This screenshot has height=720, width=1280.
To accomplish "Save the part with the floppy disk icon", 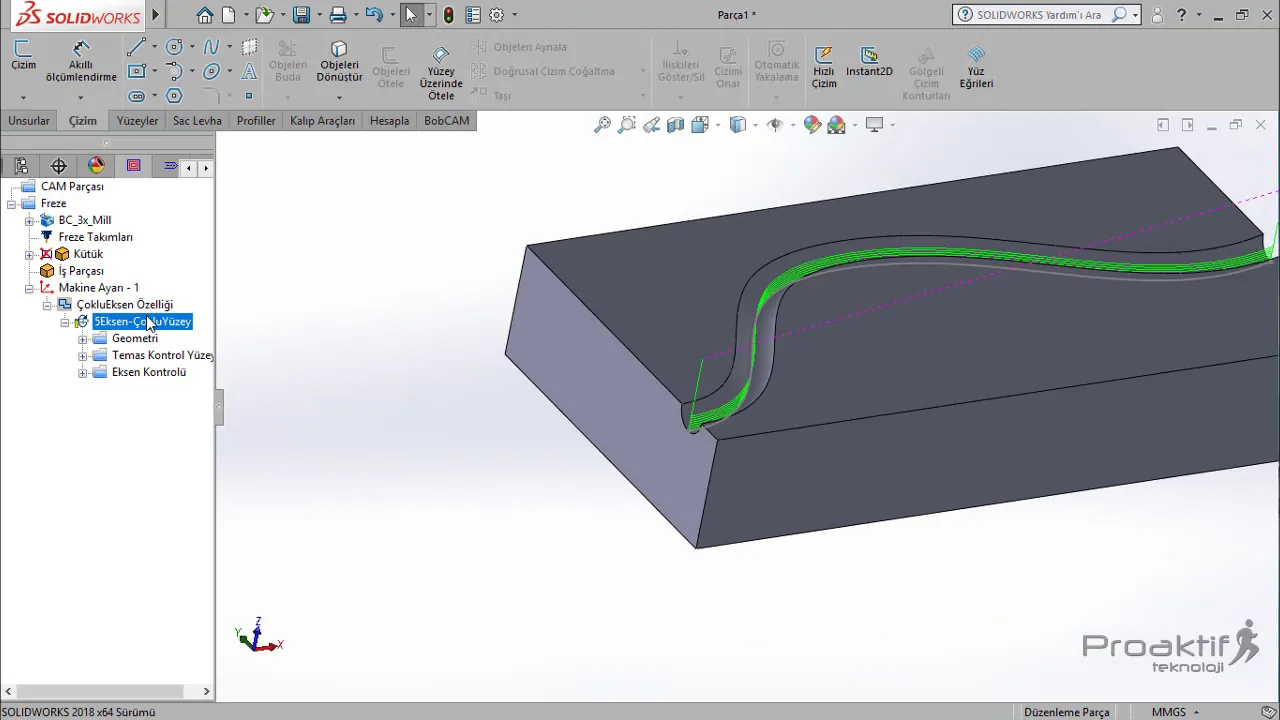I will tap(300, 15).
